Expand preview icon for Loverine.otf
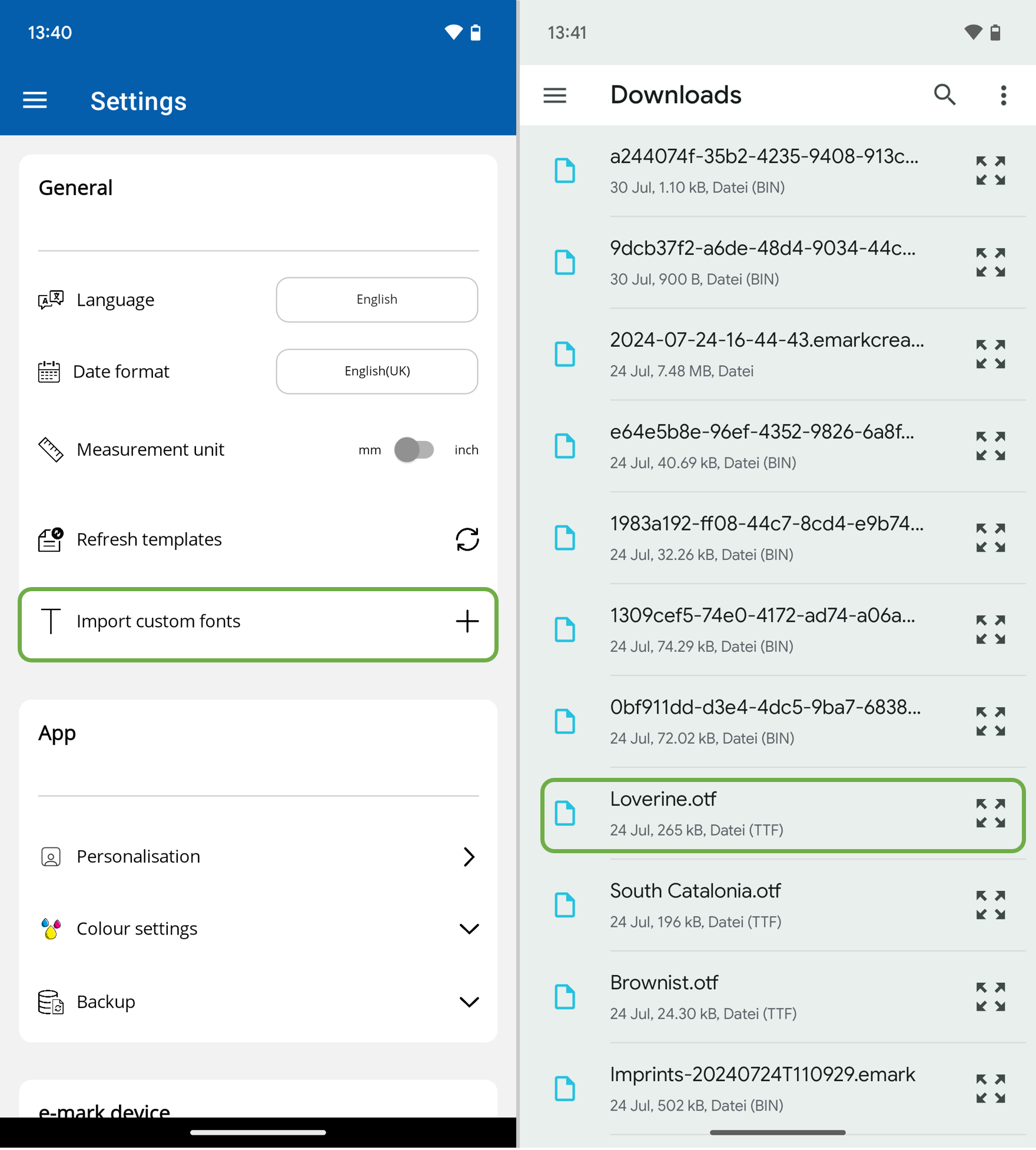 [x=990, y=814]
